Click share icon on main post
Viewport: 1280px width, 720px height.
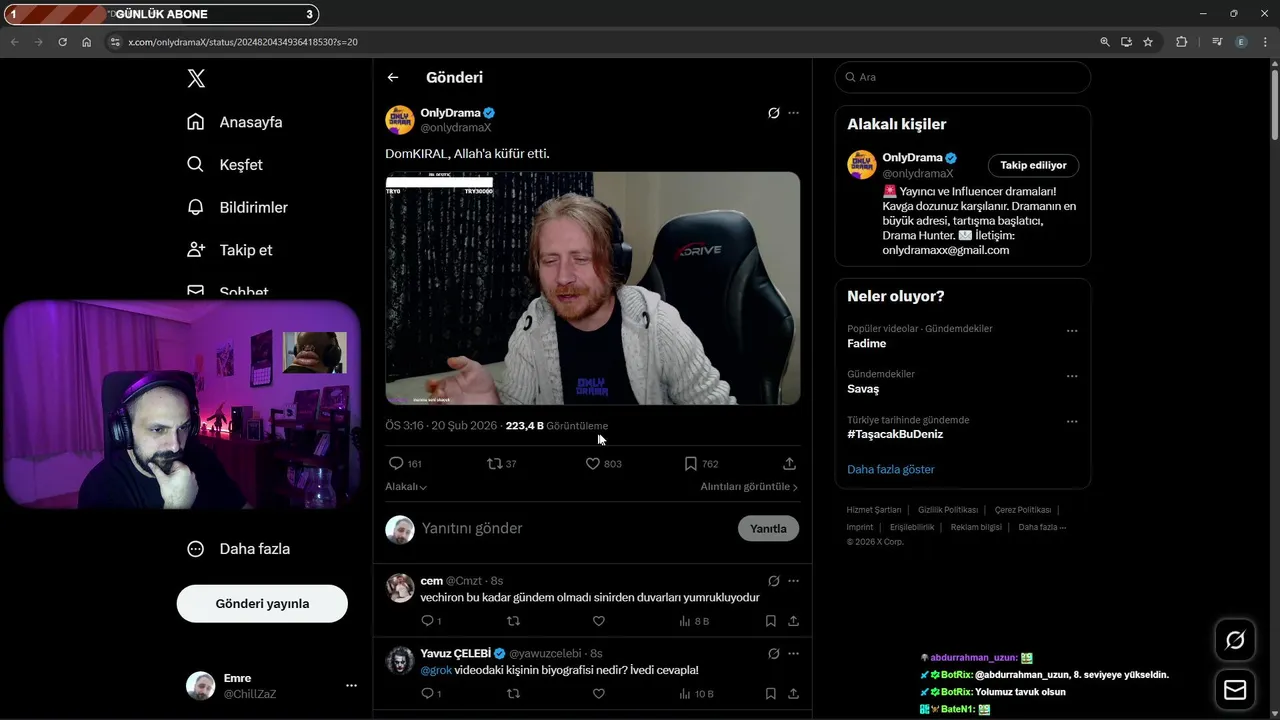(x=789, y=463)
